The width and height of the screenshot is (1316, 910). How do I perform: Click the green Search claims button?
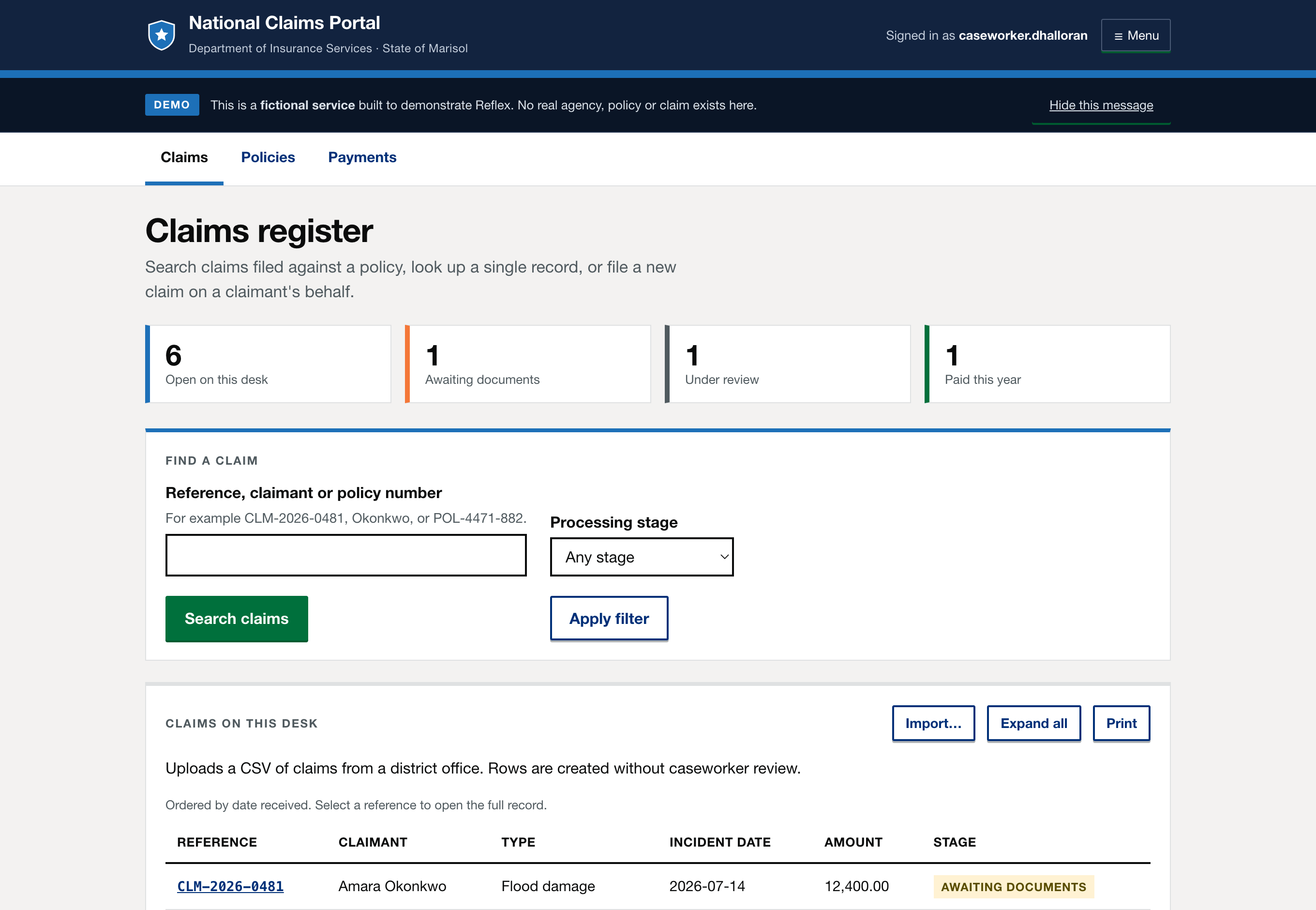click(x=237, y=619)
